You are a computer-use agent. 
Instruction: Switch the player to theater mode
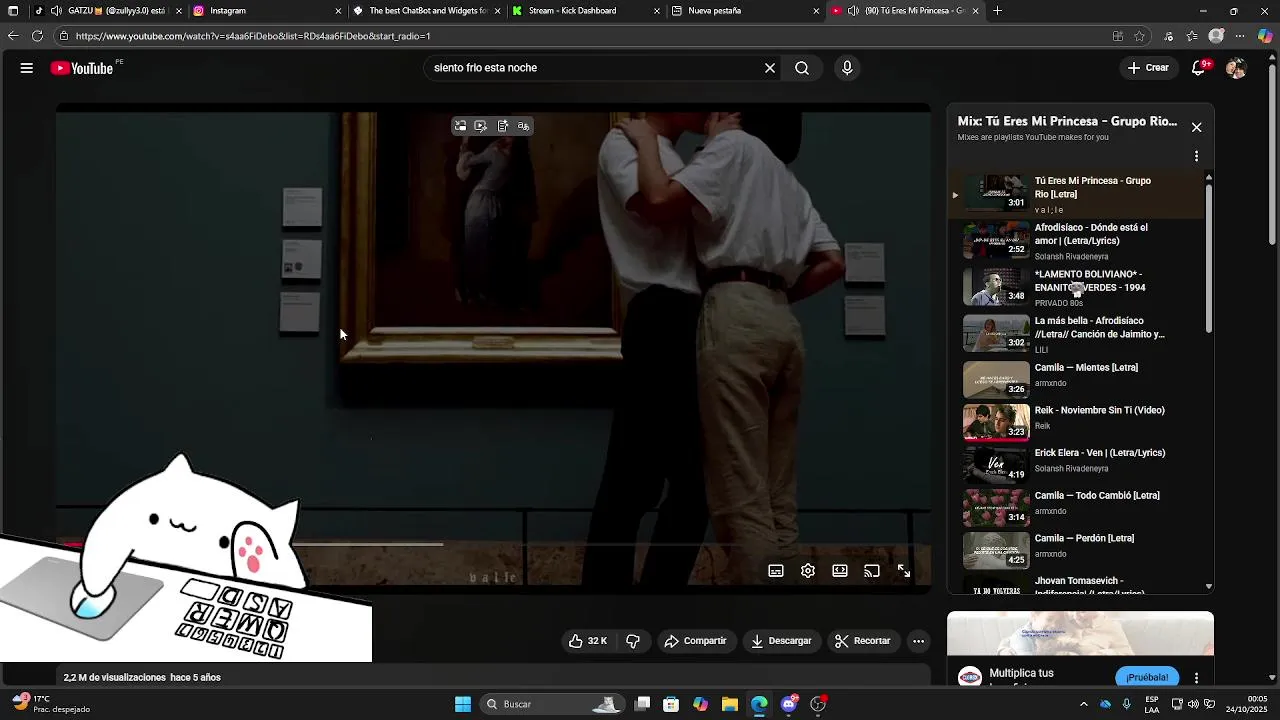840,571
